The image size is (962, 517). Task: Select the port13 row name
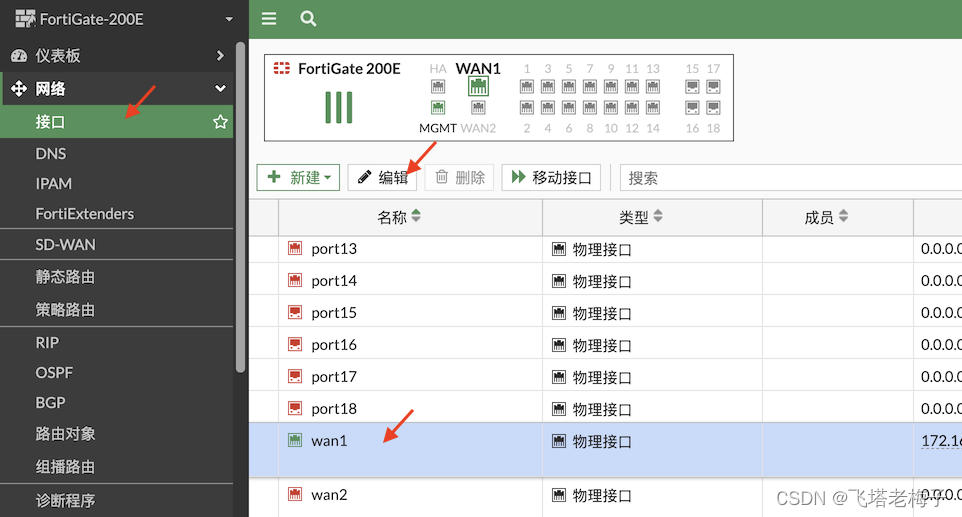tap(334, 248)
